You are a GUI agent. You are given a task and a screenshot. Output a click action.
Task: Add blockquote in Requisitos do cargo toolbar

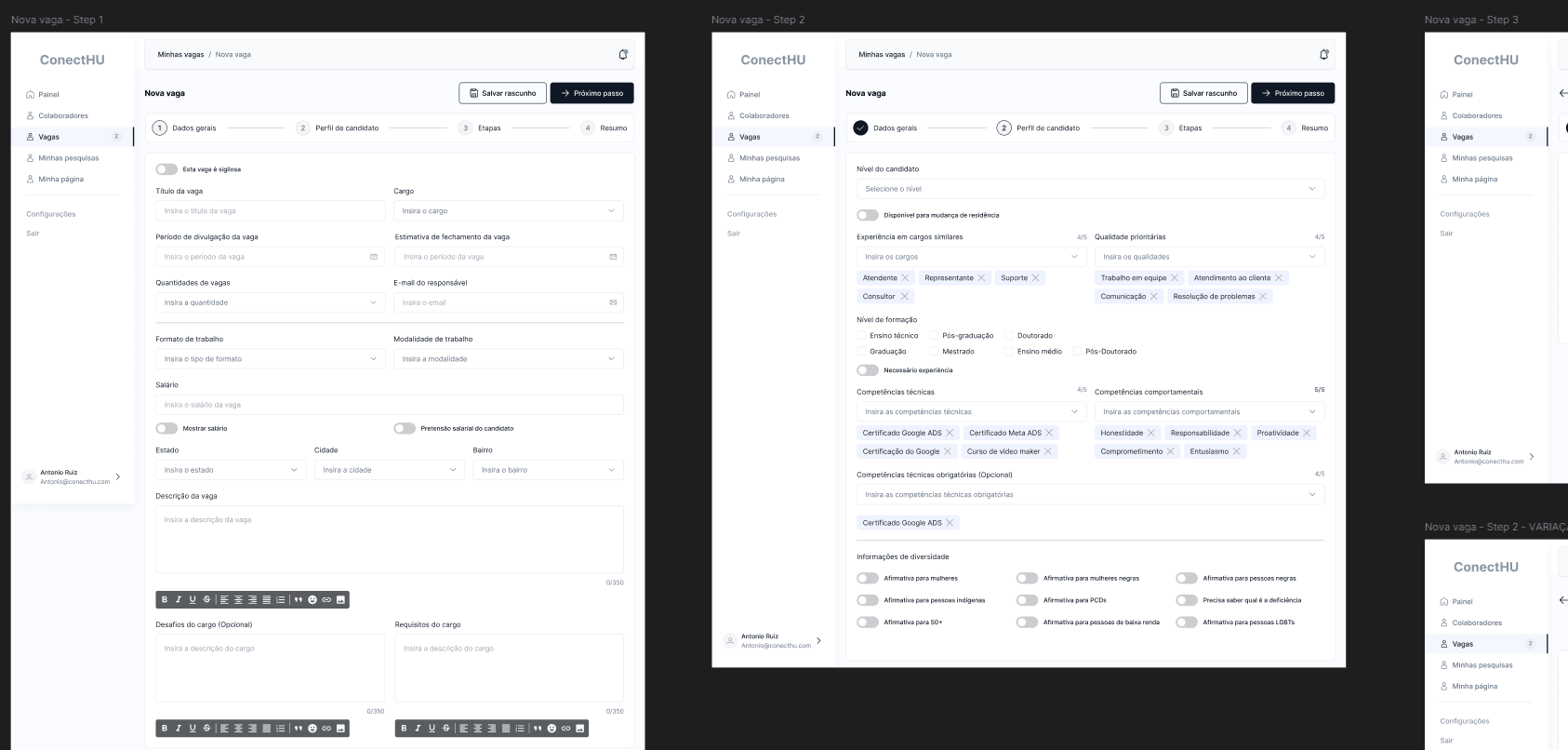538,728
